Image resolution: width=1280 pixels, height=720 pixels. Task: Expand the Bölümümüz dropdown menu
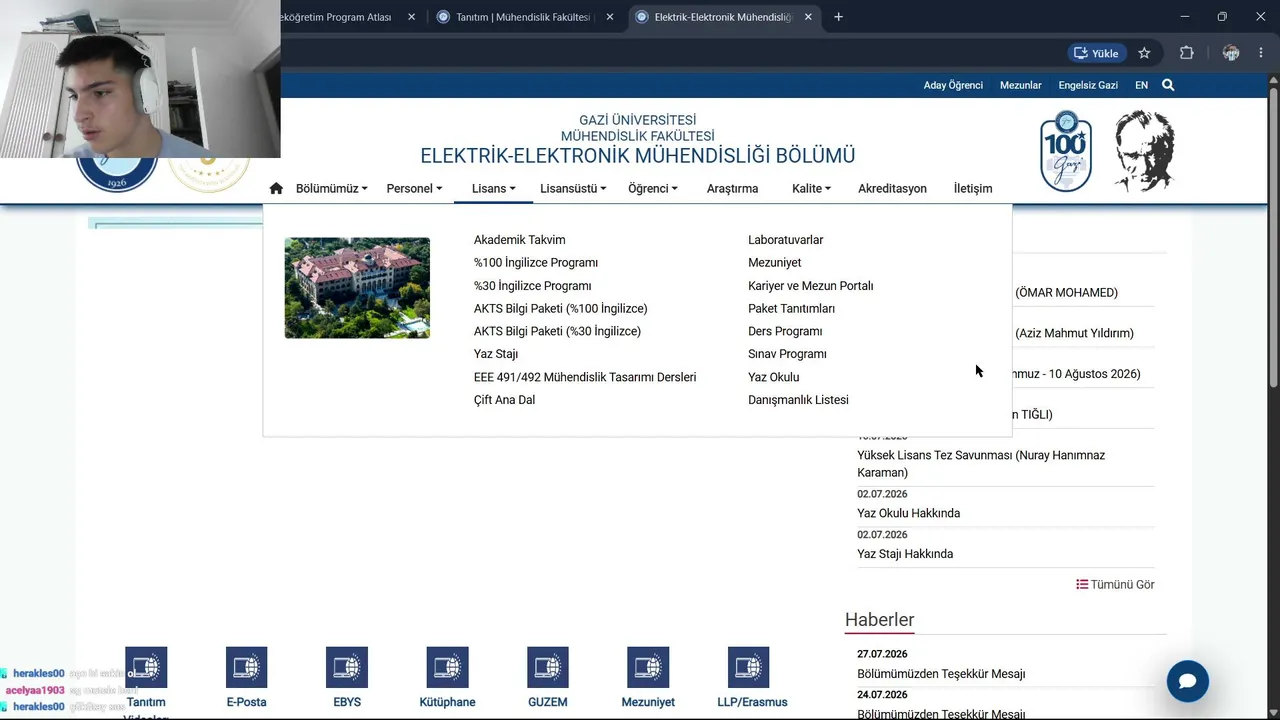pyautogui.click(x=332, y=188)
